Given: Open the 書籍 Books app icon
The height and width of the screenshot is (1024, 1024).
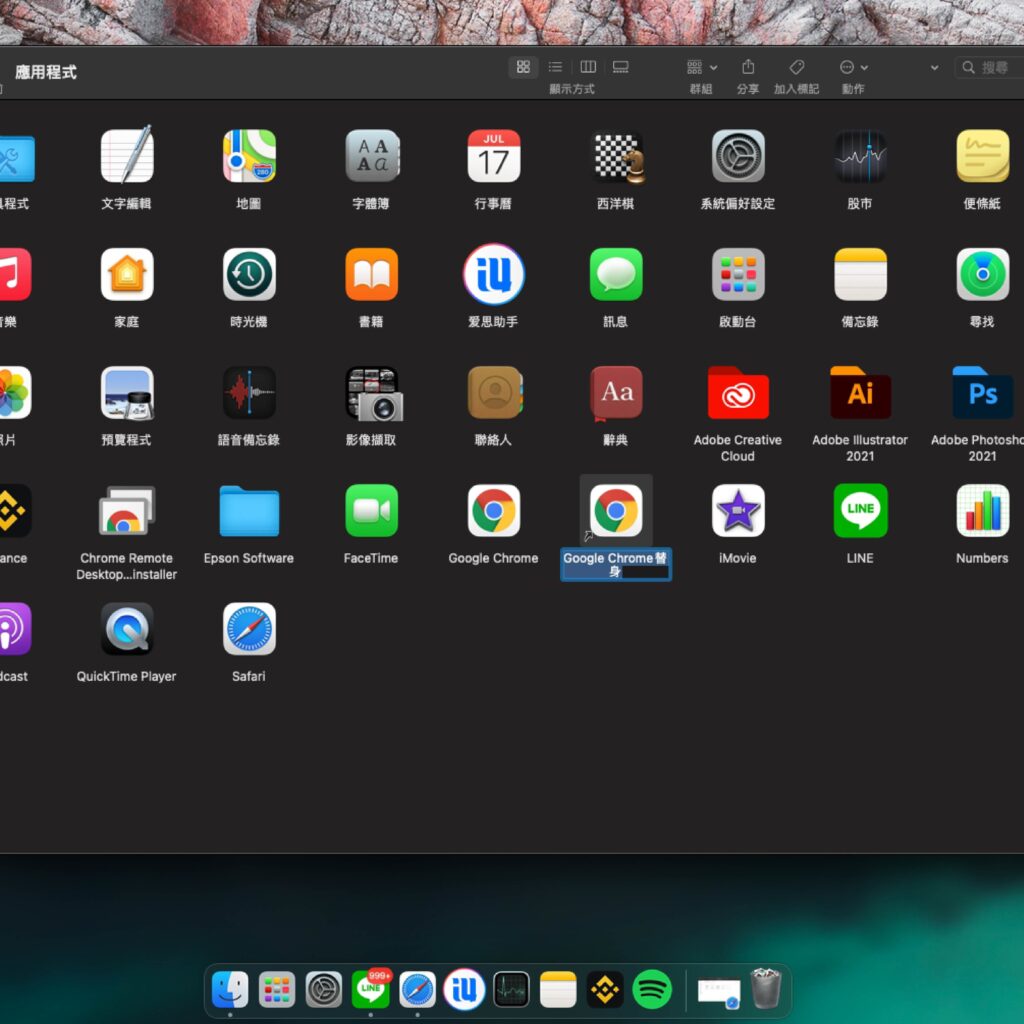Looking at the screenshot, I should (x=372, y=274).
